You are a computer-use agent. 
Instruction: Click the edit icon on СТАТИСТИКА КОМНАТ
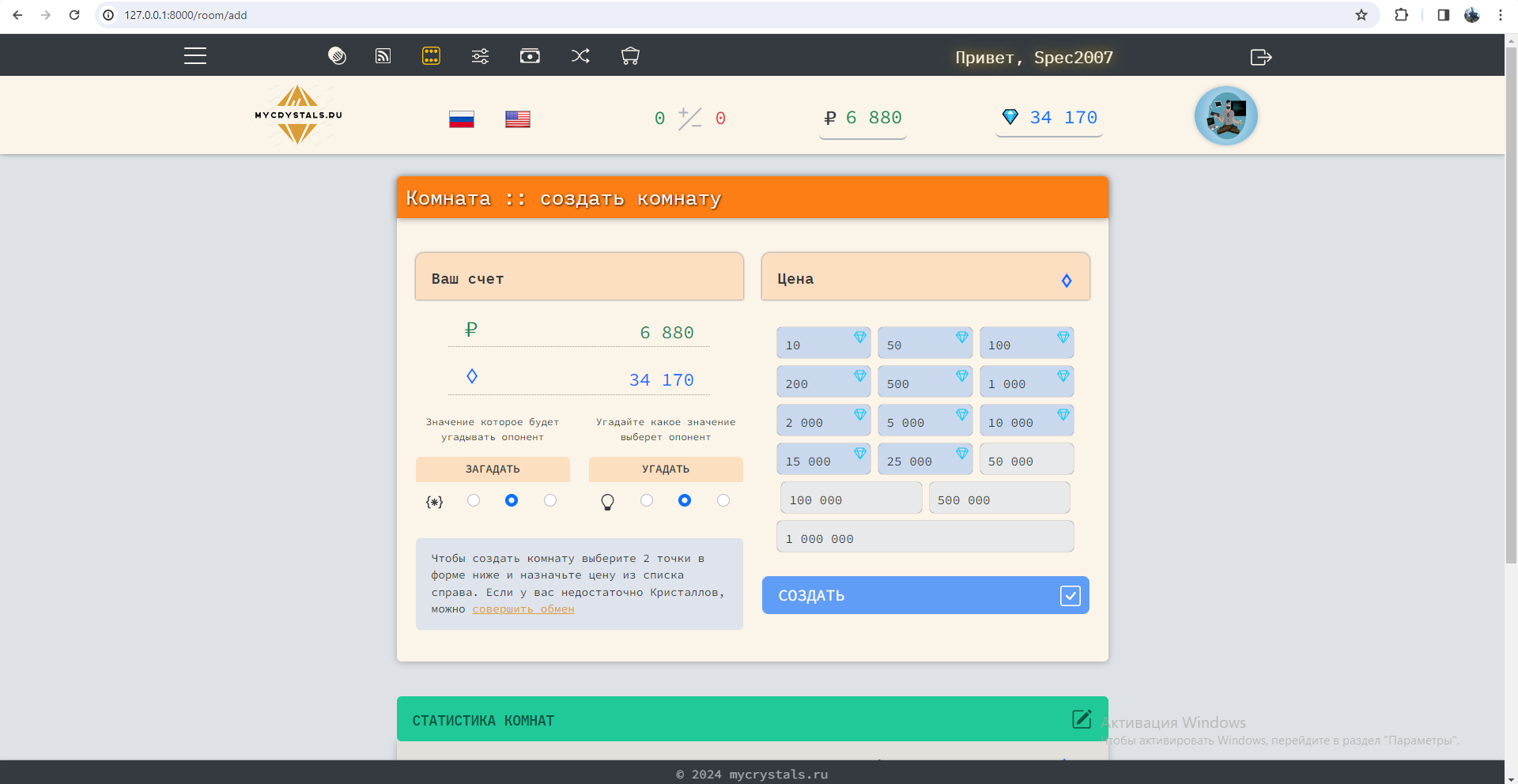tap(1082, 718)
